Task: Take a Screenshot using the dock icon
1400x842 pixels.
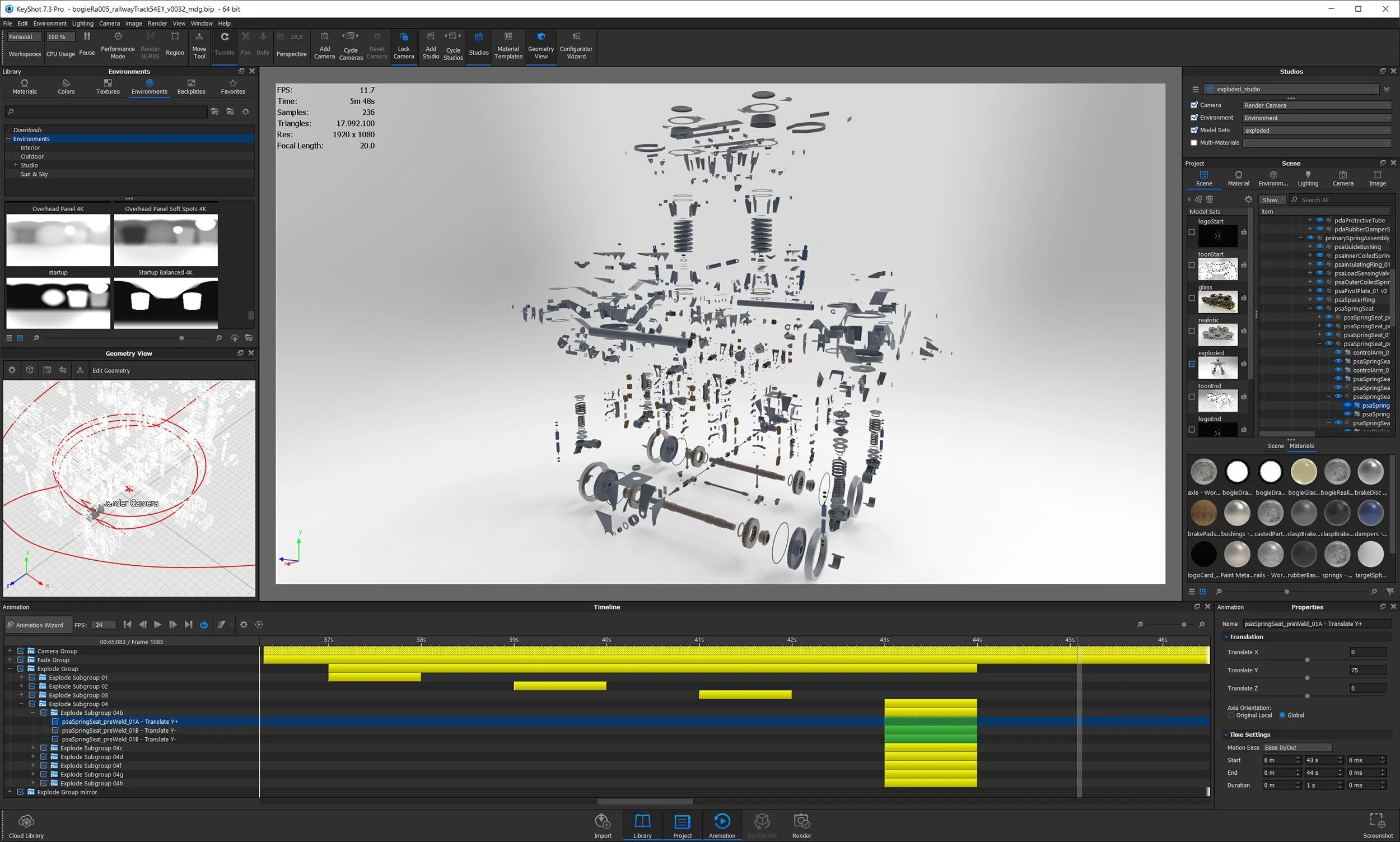Action: [1376, 824]
